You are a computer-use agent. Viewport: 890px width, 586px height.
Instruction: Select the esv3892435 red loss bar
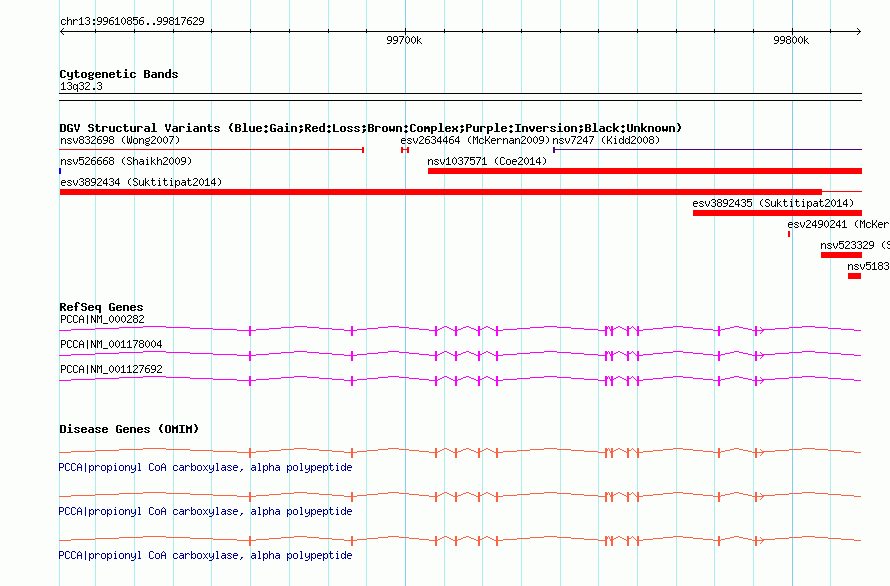coord(777,213)
